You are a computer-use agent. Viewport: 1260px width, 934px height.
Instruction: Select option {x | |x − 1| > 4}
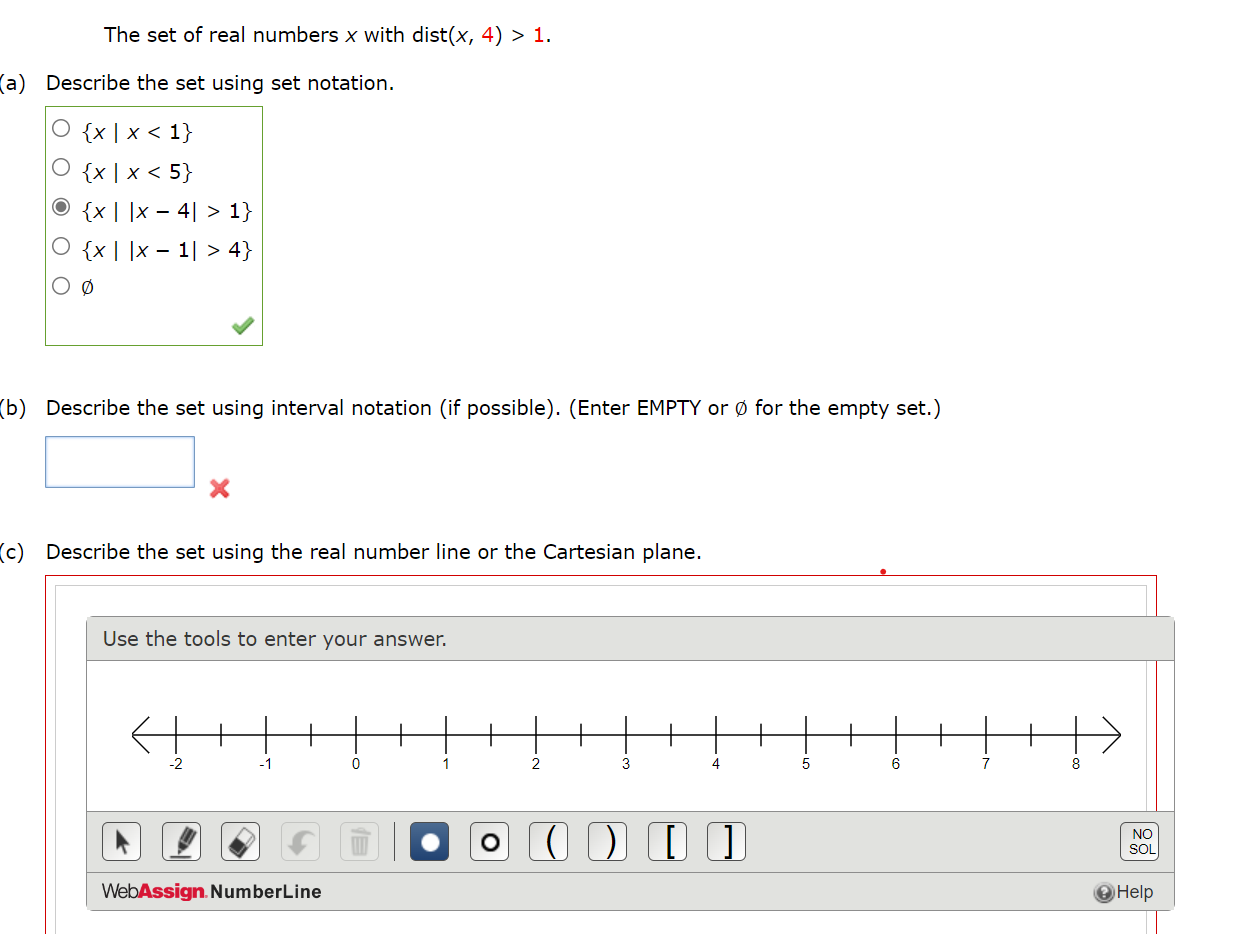pyautogui.click(x=60, y=245)
